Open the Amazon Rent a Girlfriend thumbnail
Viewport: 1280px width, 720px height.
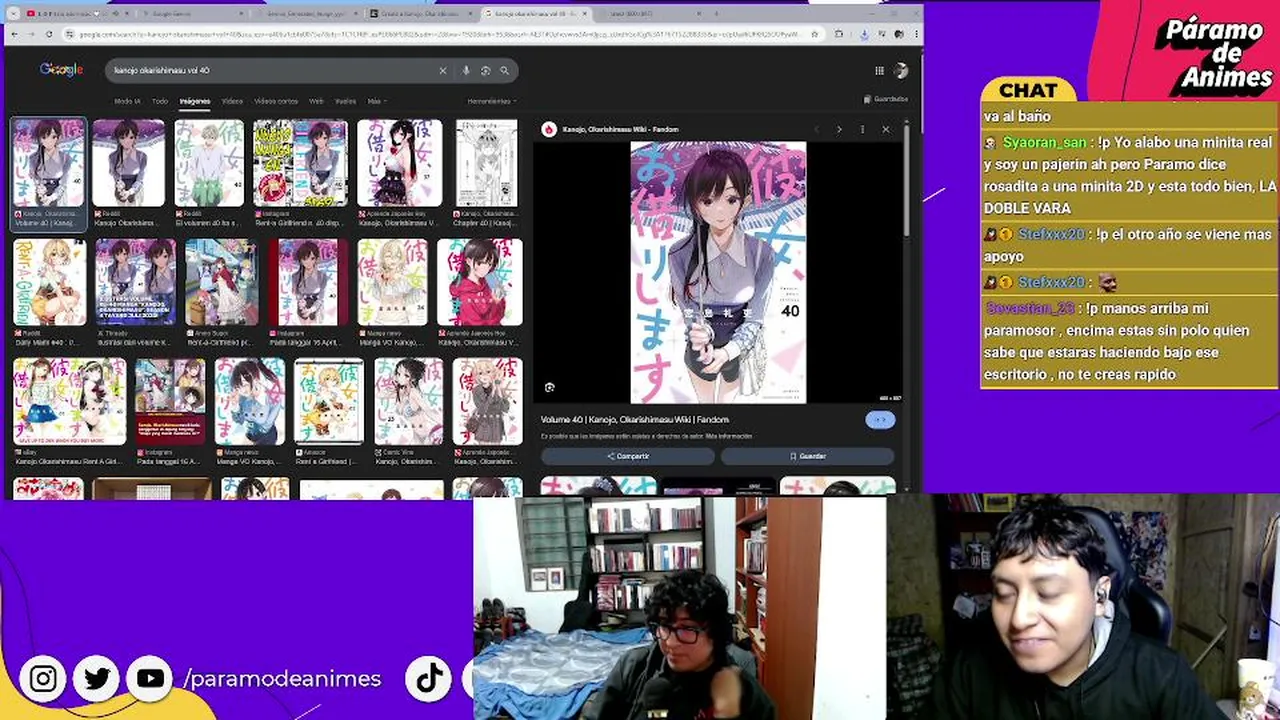tap(329, 401)
